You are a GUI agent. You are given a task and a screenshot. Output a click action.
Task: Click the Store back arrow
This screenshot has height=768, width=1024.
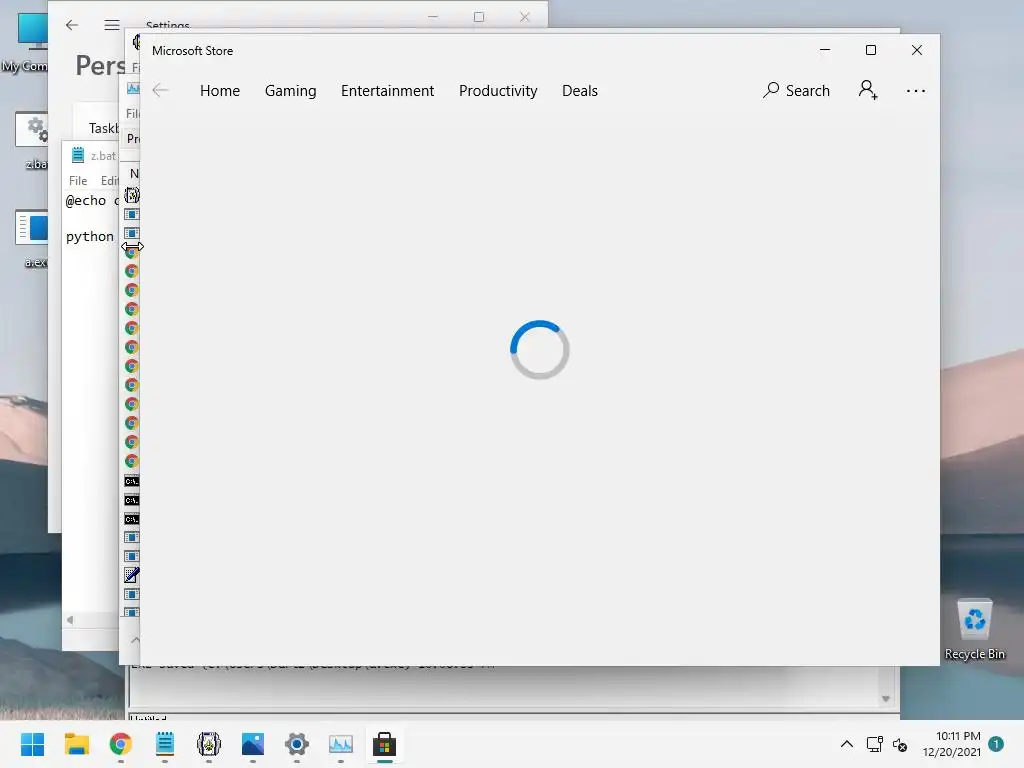coord(160,91)
